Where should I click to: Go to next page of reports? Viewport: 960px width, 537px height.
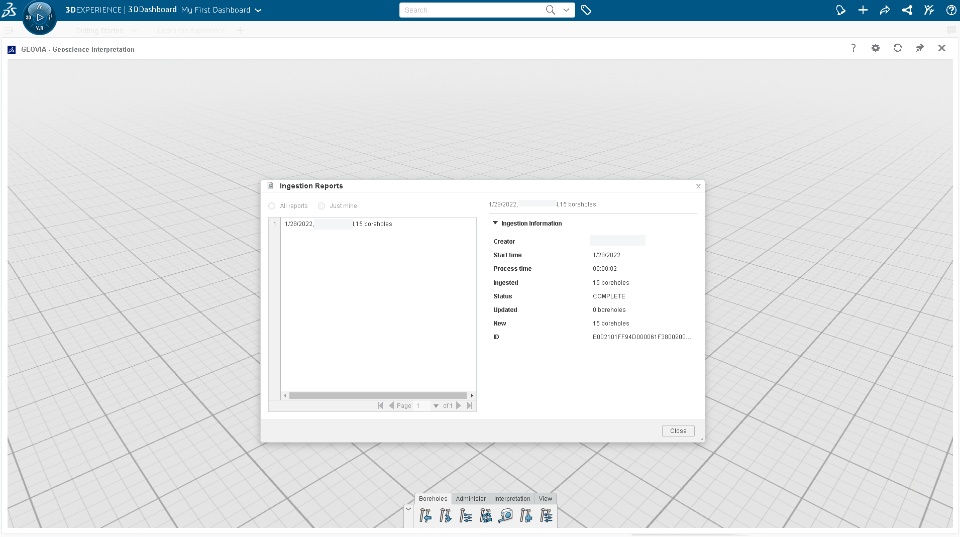coord(459,405)
